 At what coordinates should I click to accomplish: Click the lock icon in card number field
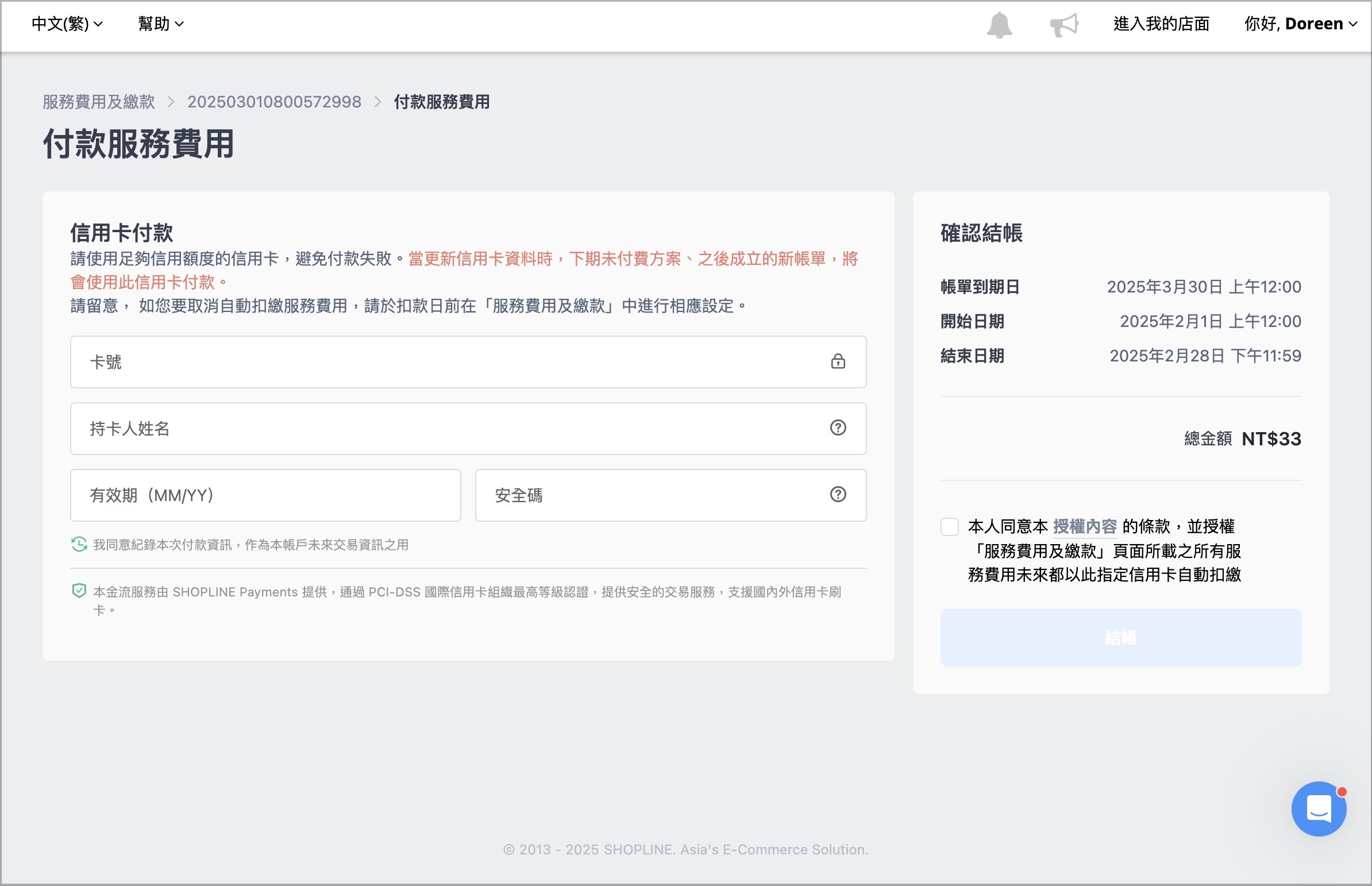point(838,361)
